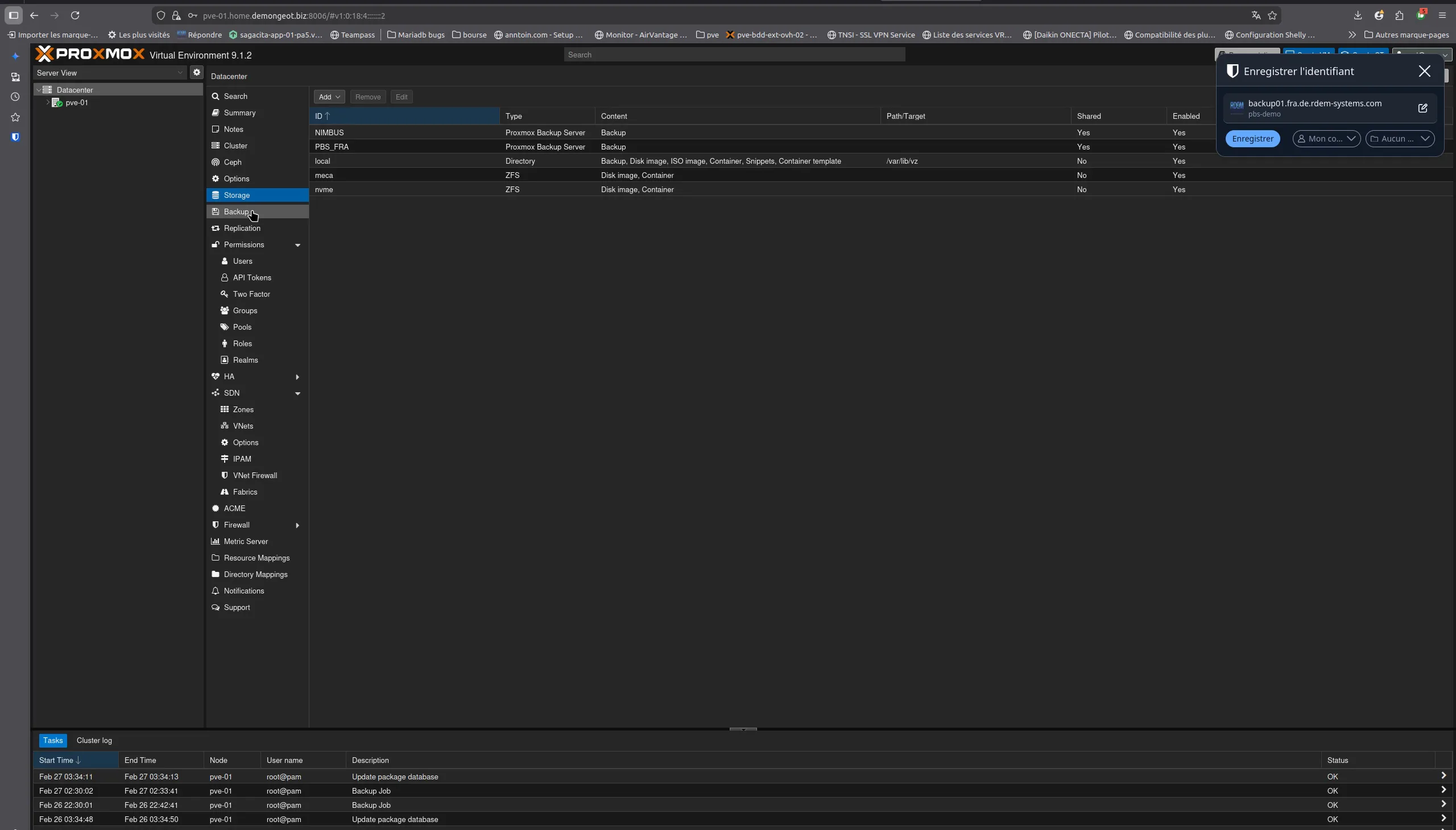1456x830 pixels.
Task: Open the Bitwarden sidebar shield icon
Action: click(x=15, y=138)
